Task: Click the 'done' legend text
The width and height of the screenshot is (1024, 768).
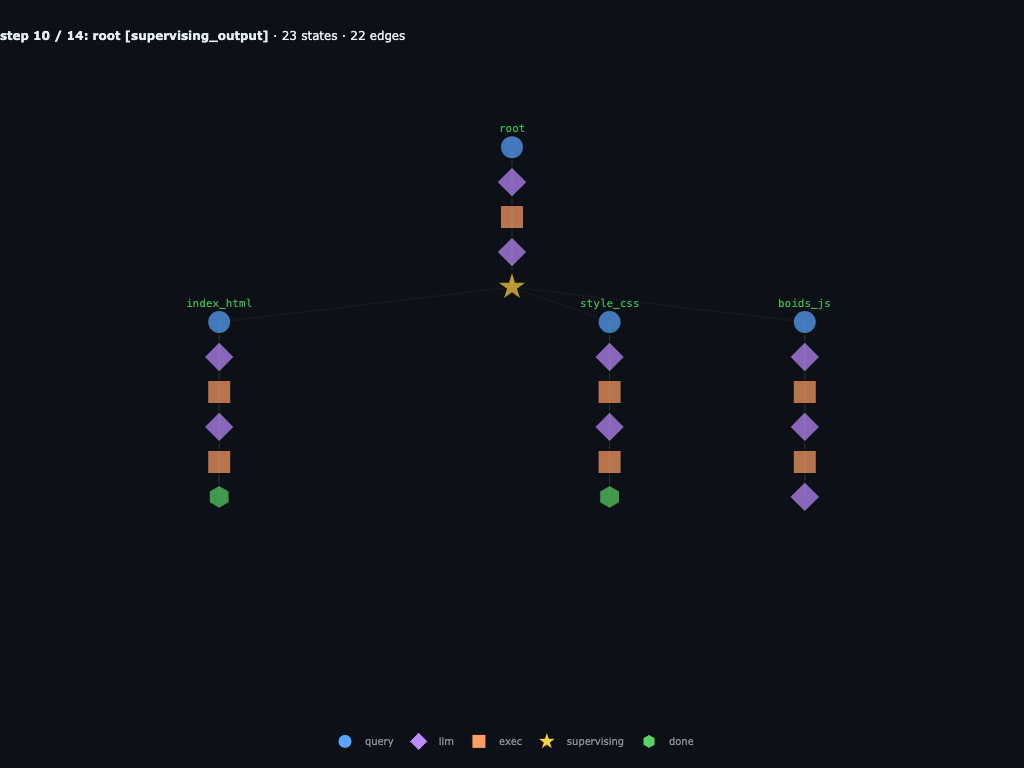Action: [x=681, y=741]
